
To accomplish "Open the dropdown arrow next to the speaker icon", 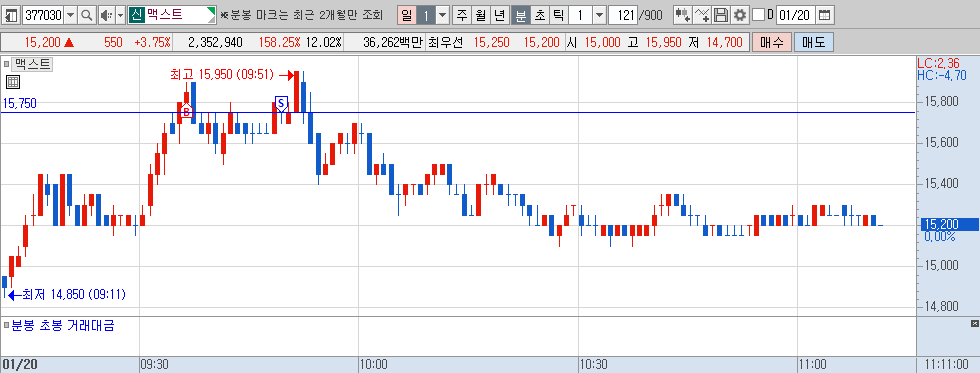I will pos(121,14).
